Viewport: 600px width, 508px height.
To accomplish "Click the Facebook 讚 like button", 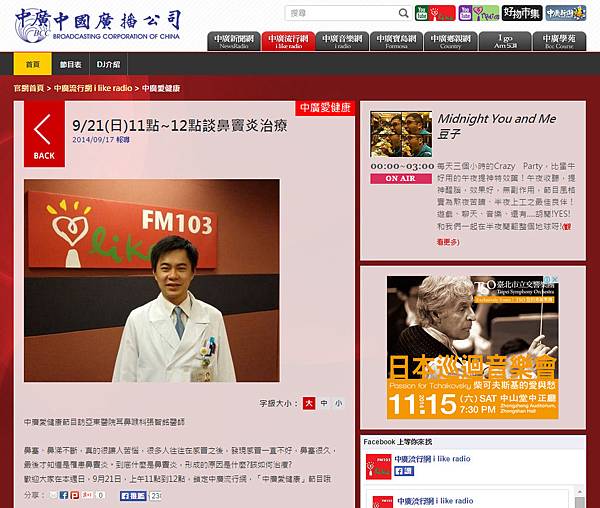I will [404, 471].
